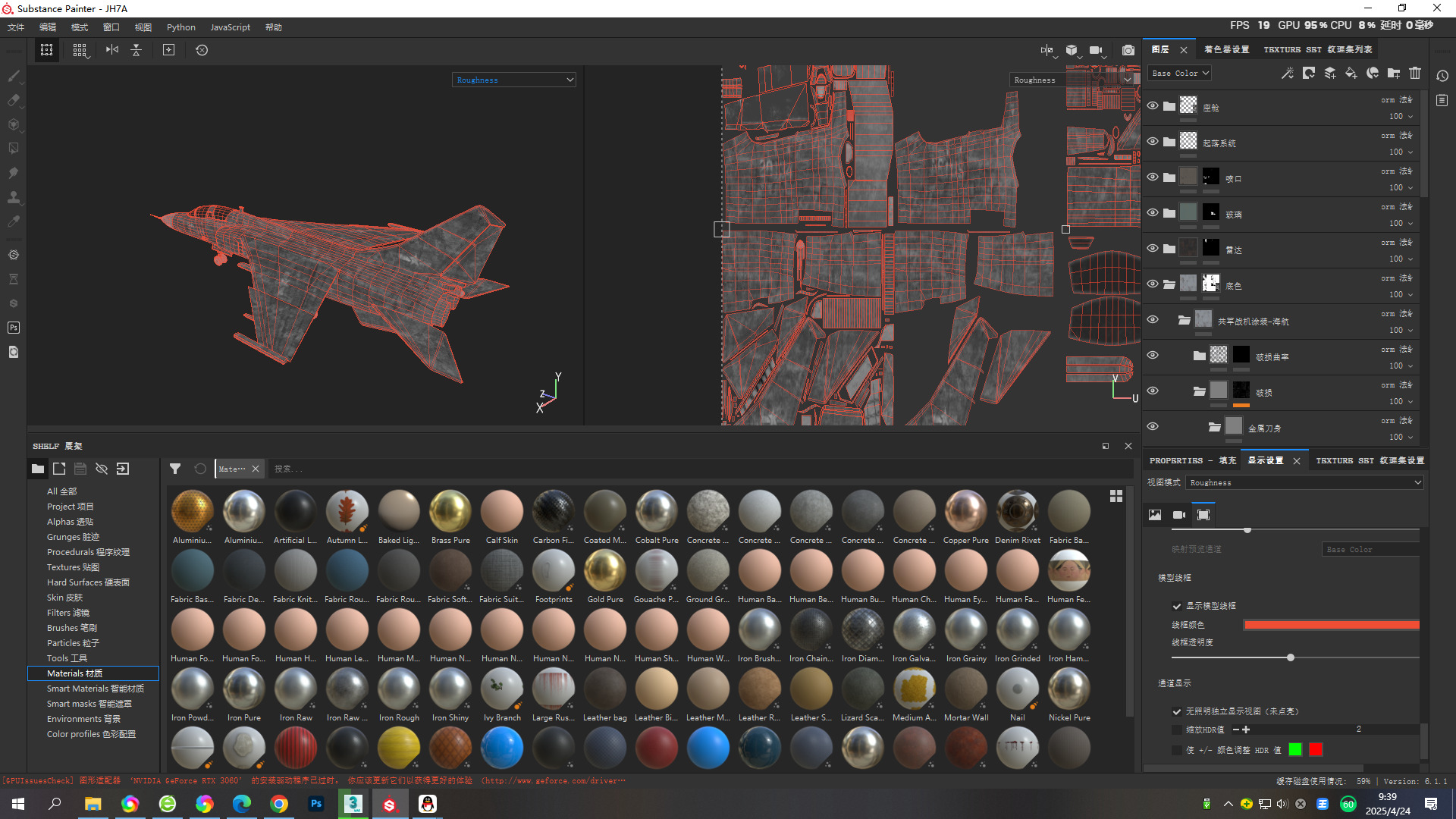Click the add folder icon in layers toolbar
The width and height of the screenshot is (1456, 819).
click(x=1394, y=73)
